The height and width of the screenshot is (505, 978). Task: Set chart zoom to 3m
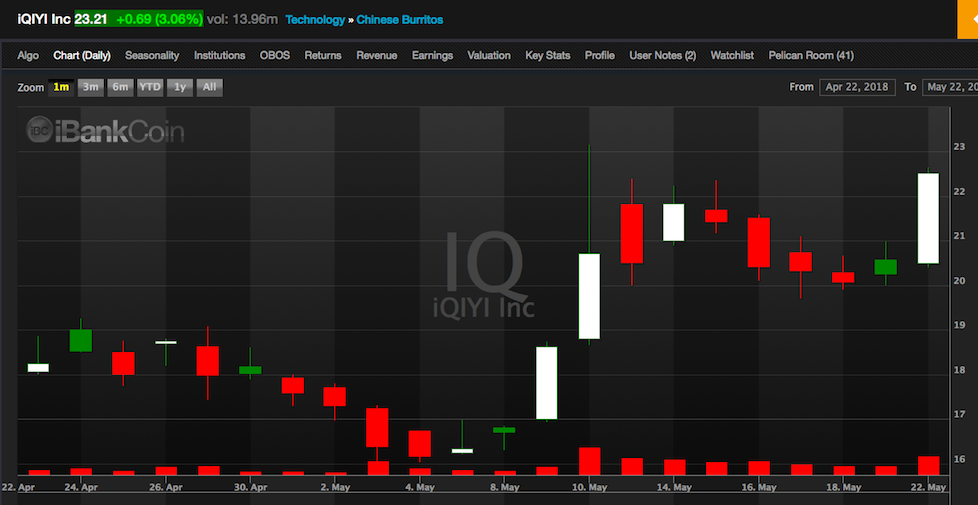pyautogui.click(x=90, y=87)
